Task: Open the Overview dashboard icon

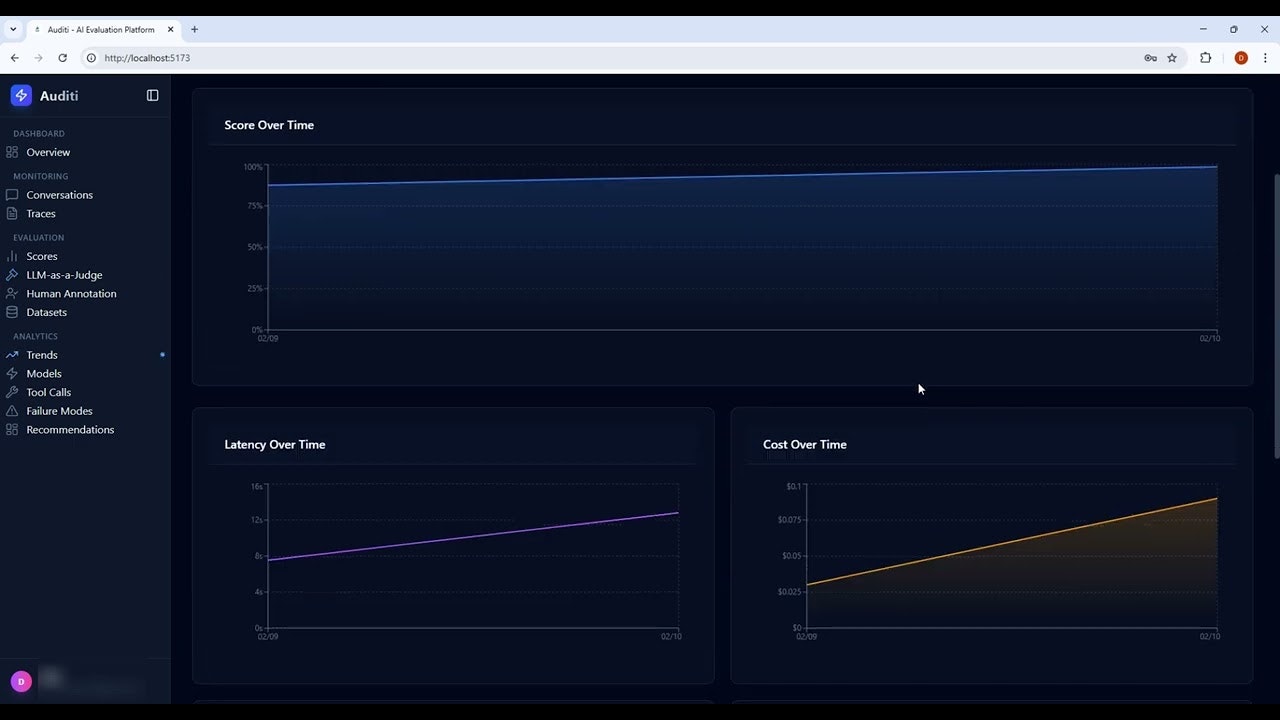Action: tap(12, 152)
